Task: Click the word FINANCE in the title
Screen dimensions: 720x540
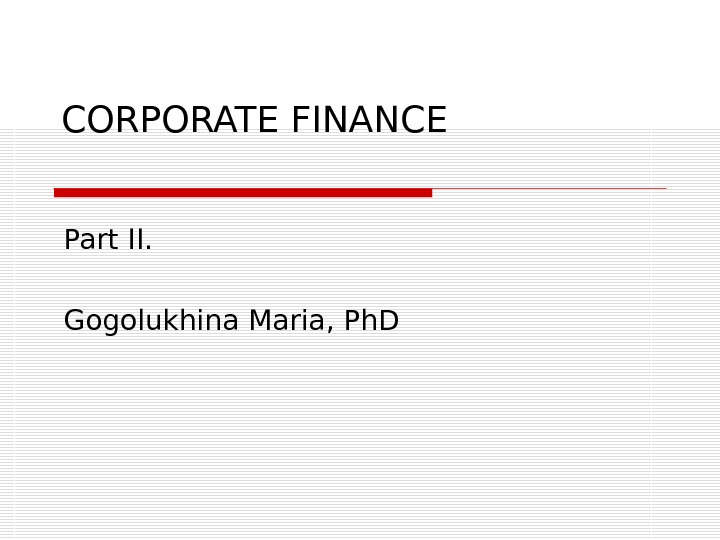Action: [x=369, y=121]
